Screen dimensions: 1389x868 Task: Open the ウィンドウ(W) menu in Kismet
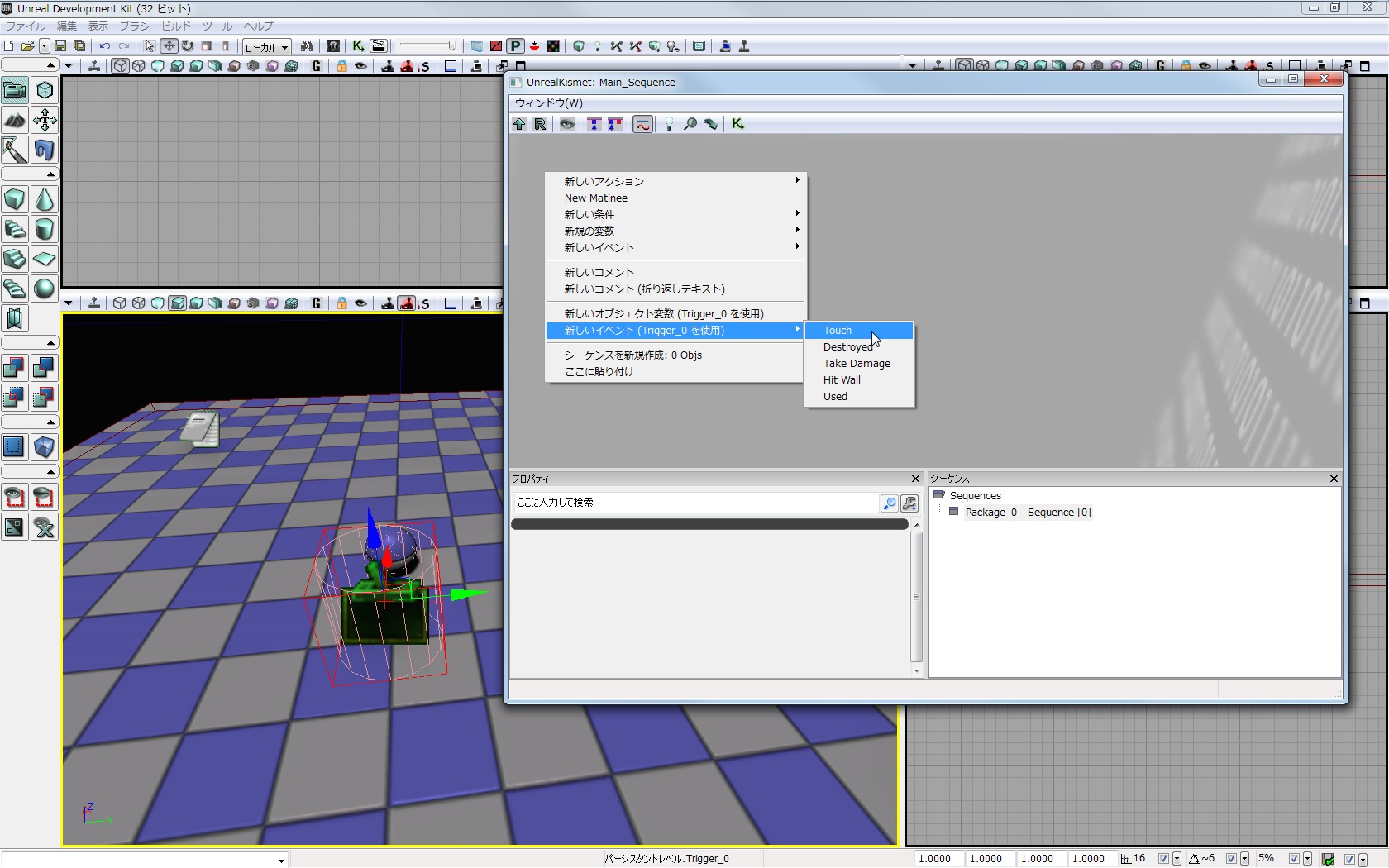click(549, 103)
